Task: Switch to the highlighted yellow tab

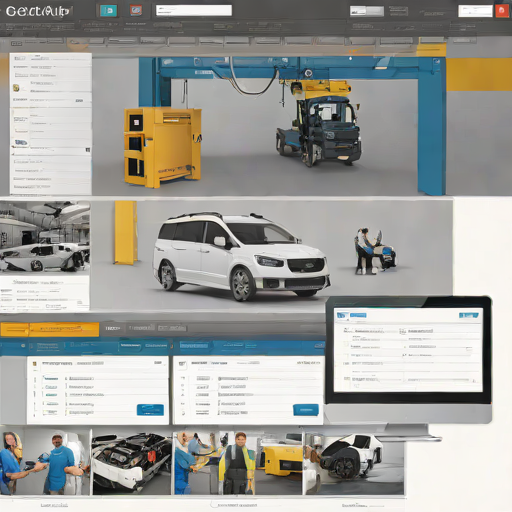Action: (50, 329)
